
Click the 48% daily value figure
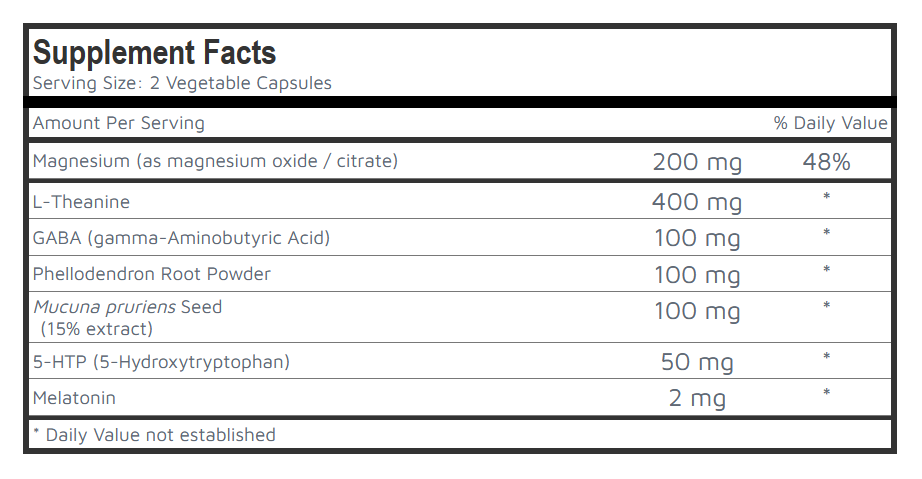[x=826, y=162]
